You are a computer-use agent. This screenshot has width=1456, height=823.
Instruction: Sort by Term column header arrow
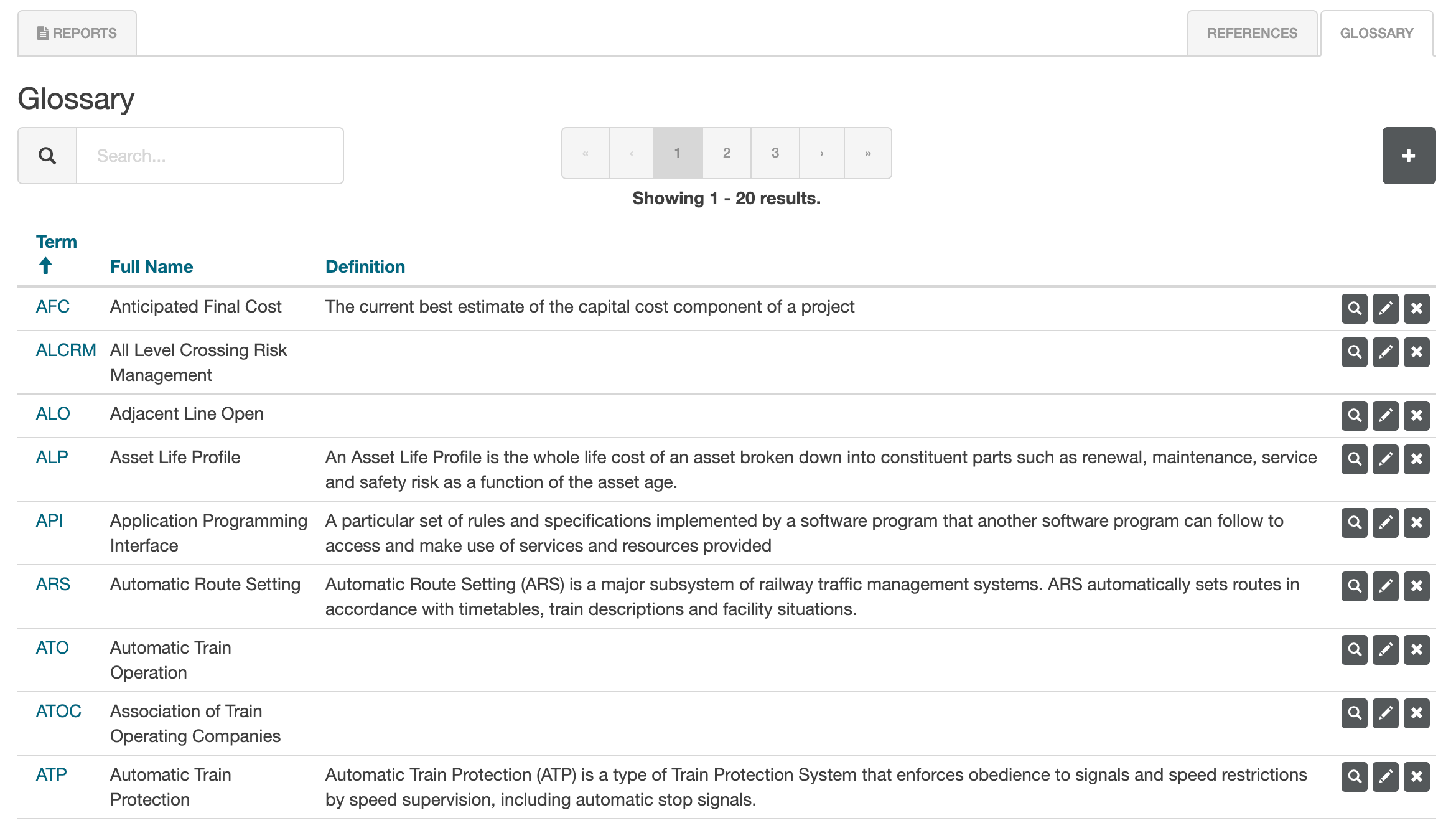pos(45,266)
